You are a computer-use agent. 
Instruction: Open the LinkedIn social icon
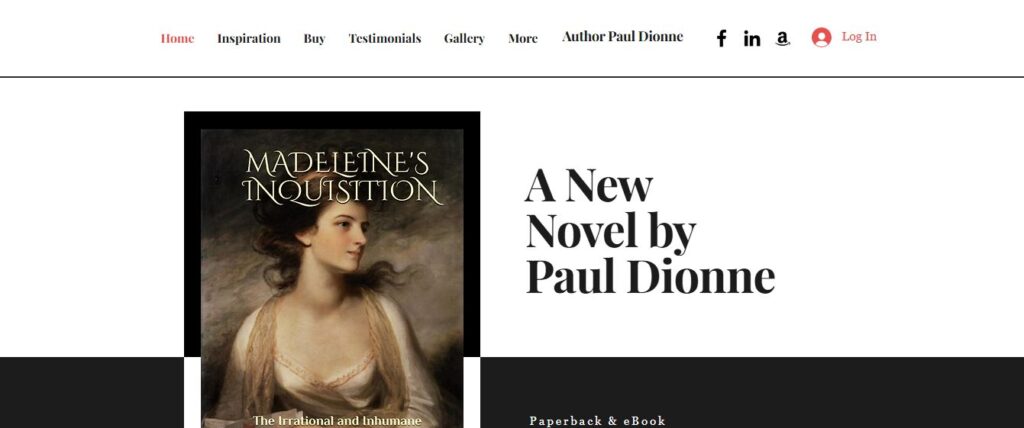pyautogui.click(x=752, y=39)
